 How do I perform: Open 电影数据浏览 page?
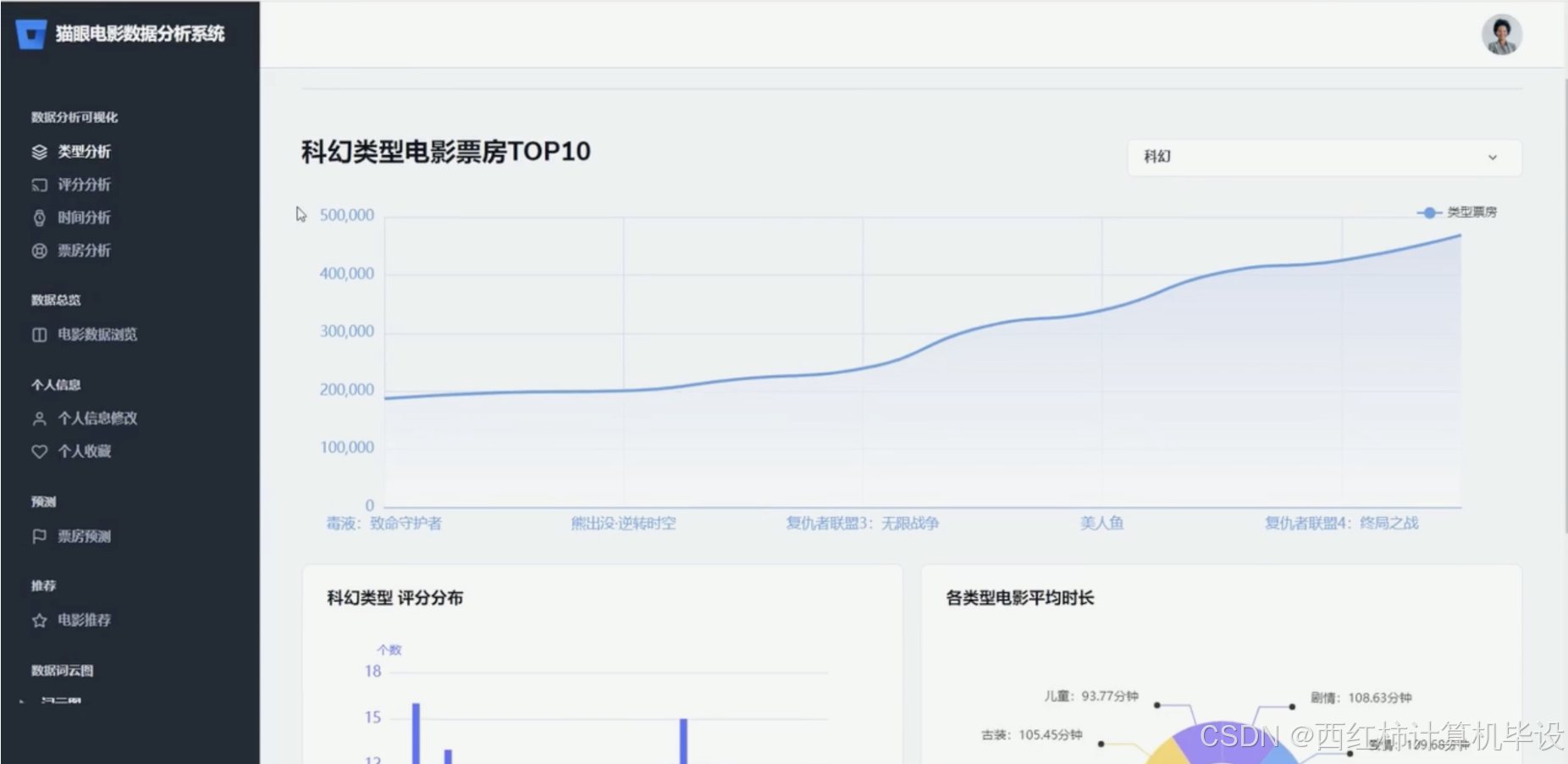click(x=97, y=335)
